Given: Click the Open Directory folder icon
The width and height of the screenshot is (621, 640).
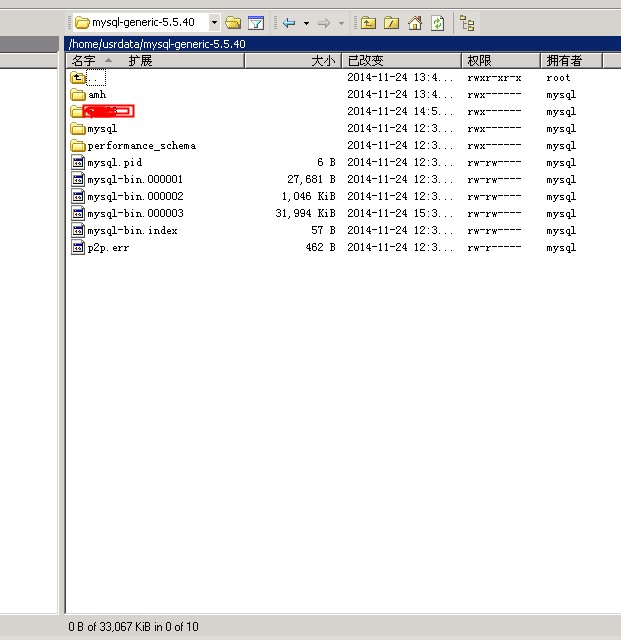Looking at the screenshot, I should (233, 22).
